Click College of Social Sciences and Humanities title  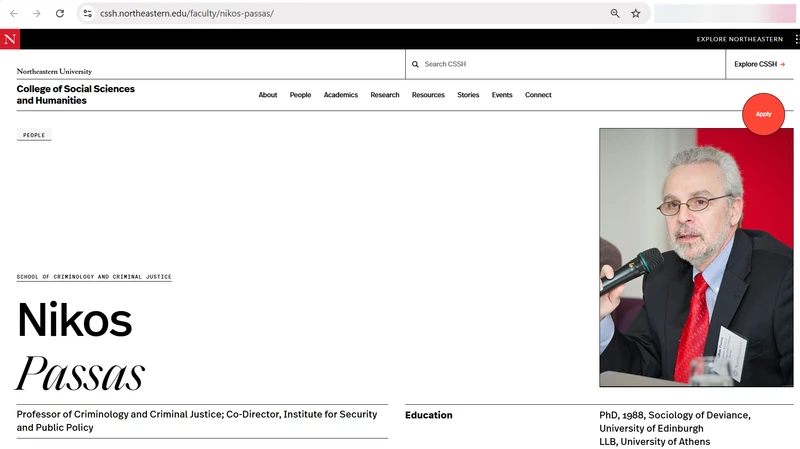76,94
